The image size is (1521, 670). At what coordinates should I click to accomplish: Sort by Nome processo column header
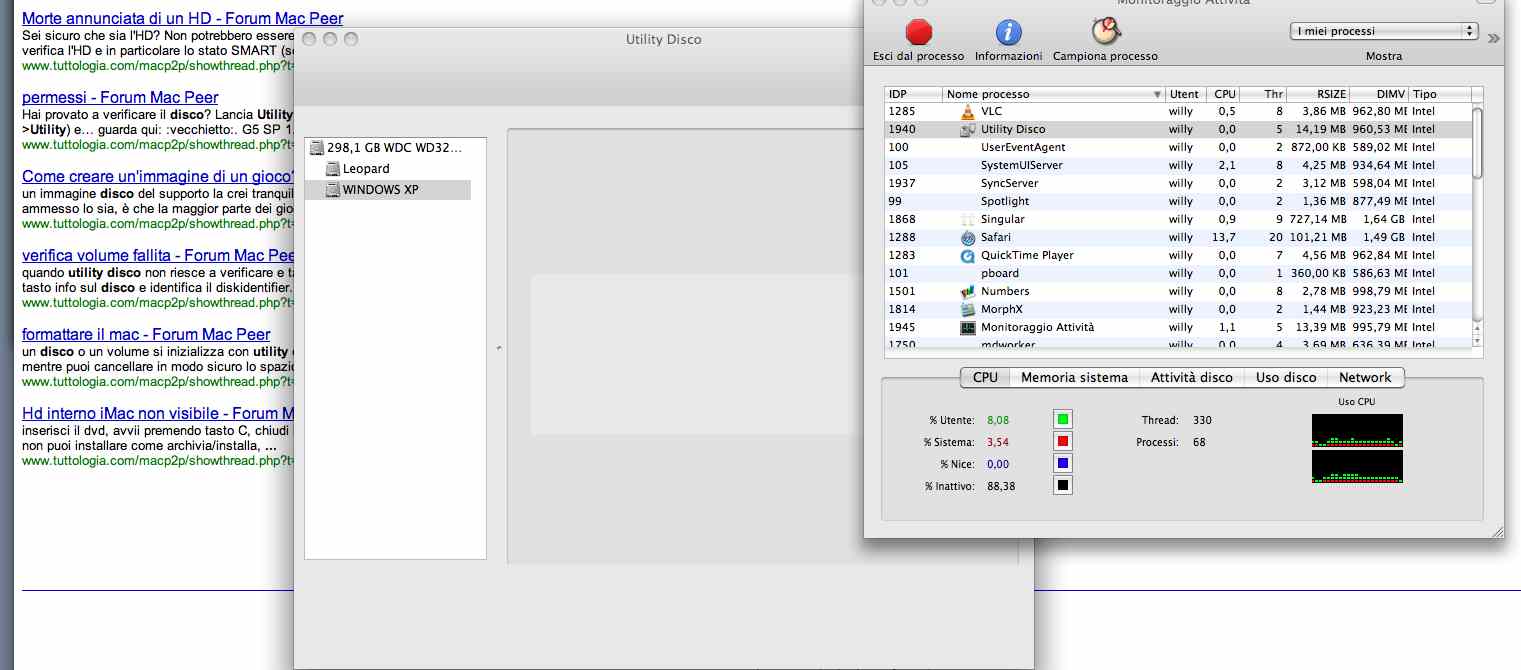click(x=1054, y=94)
